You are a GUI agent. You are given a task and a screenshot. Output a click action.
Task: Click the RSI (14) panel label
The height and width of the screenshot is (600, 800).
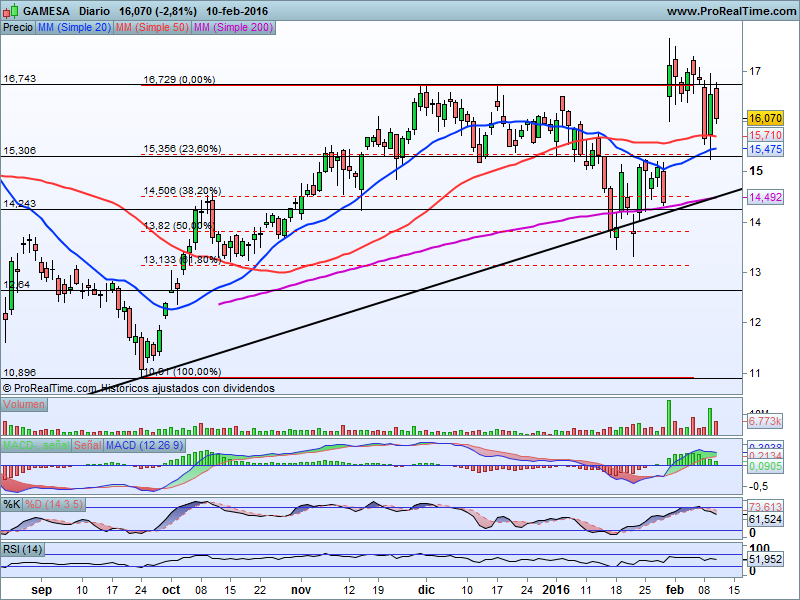point(22,549)
